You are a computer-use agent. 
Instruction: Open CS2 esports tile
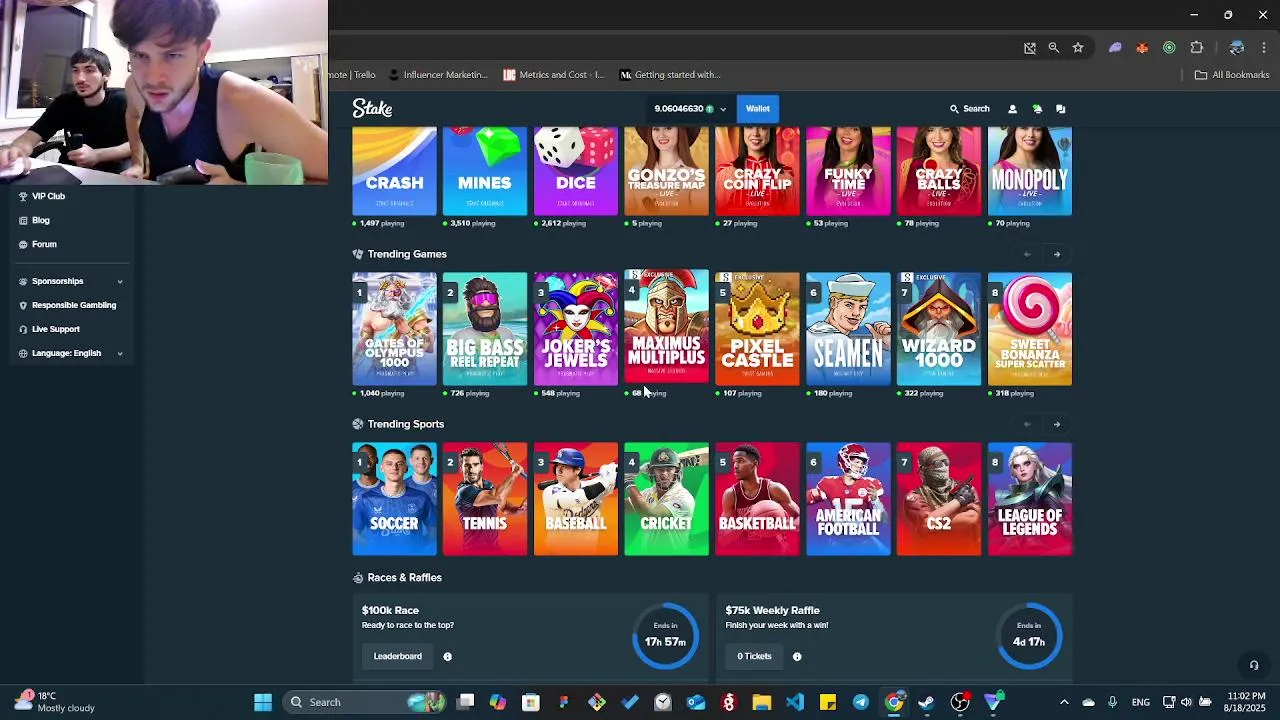(939, 499)
